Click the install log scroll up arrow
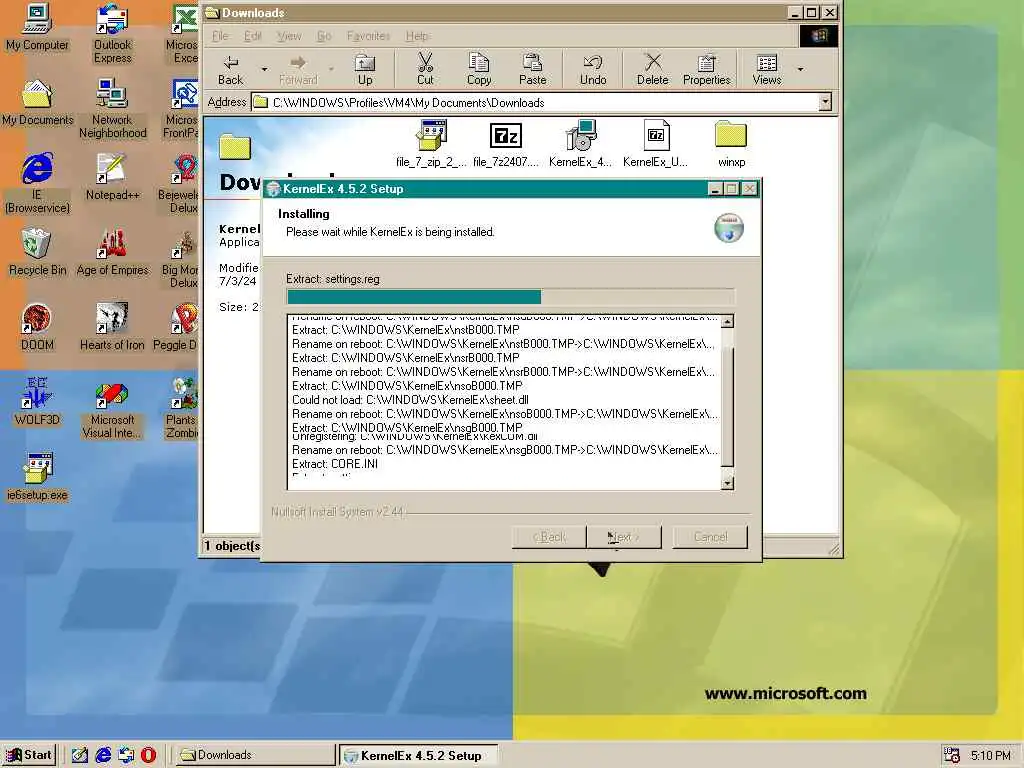 click(728, 321)
